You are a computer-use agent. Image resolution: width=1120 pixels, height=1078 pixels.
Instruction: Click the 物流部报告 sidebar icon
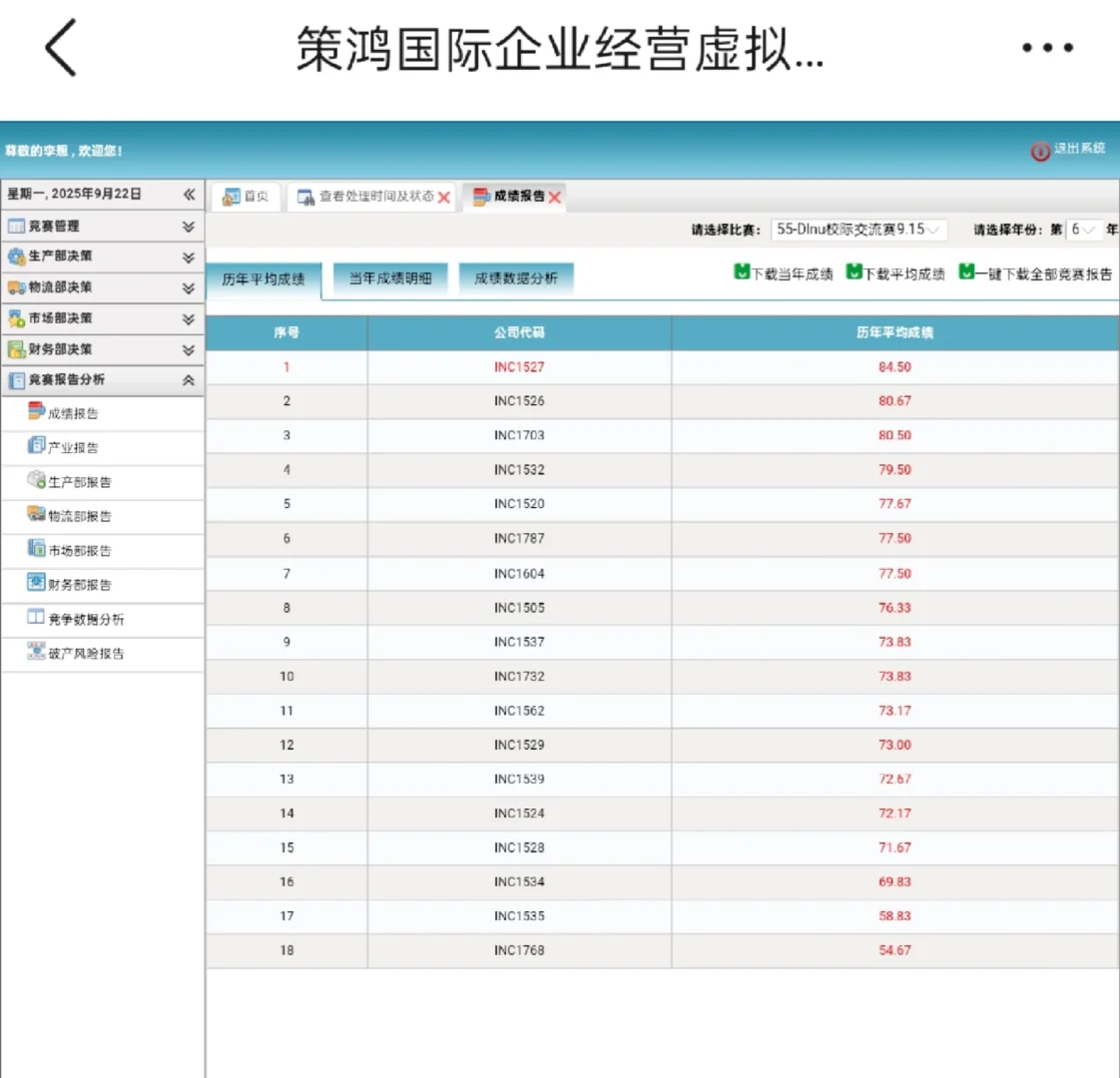[36, 514]
